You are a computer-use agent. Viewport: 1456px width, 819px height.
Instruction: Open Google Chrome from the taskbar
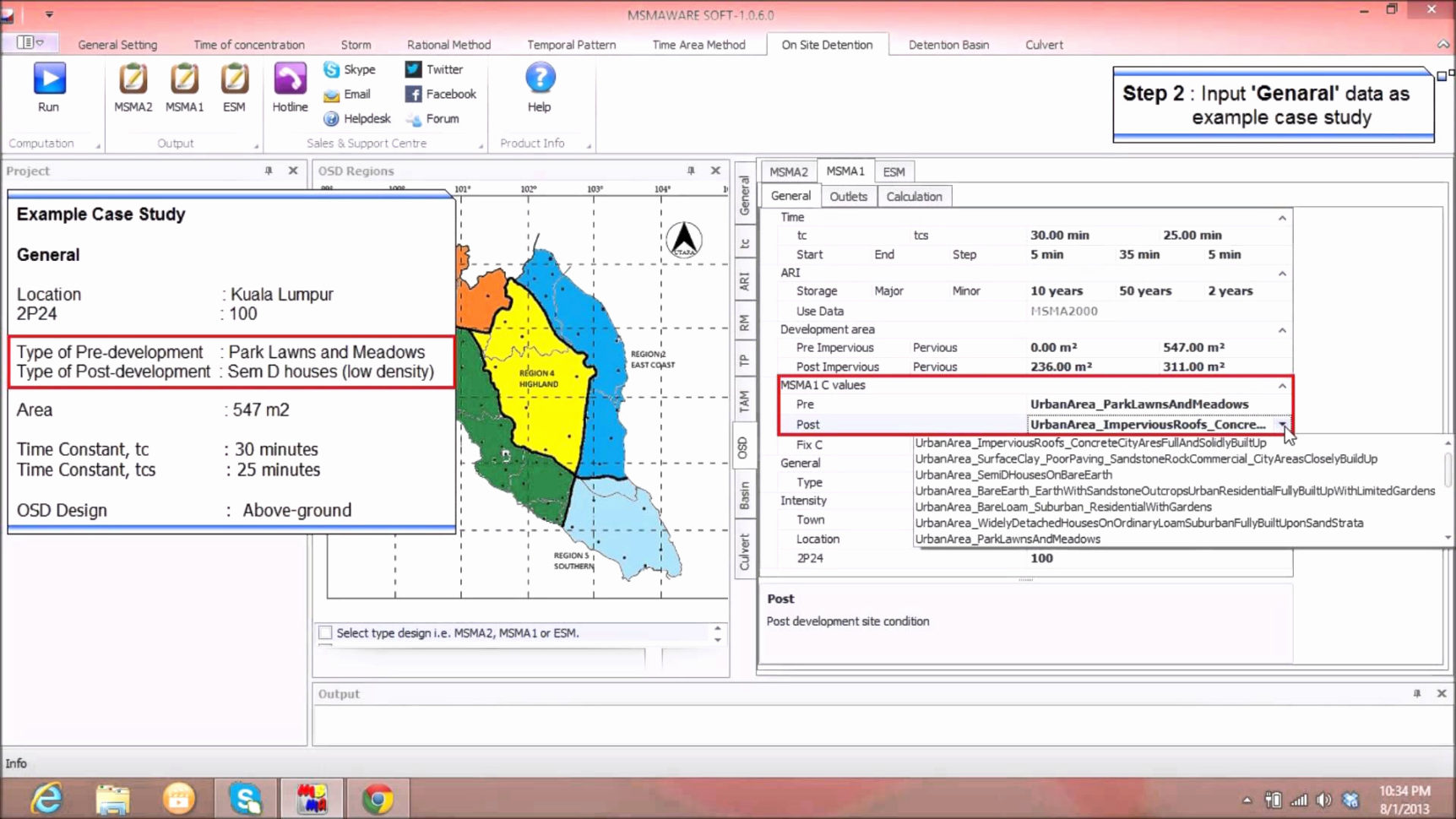[378, 798]
